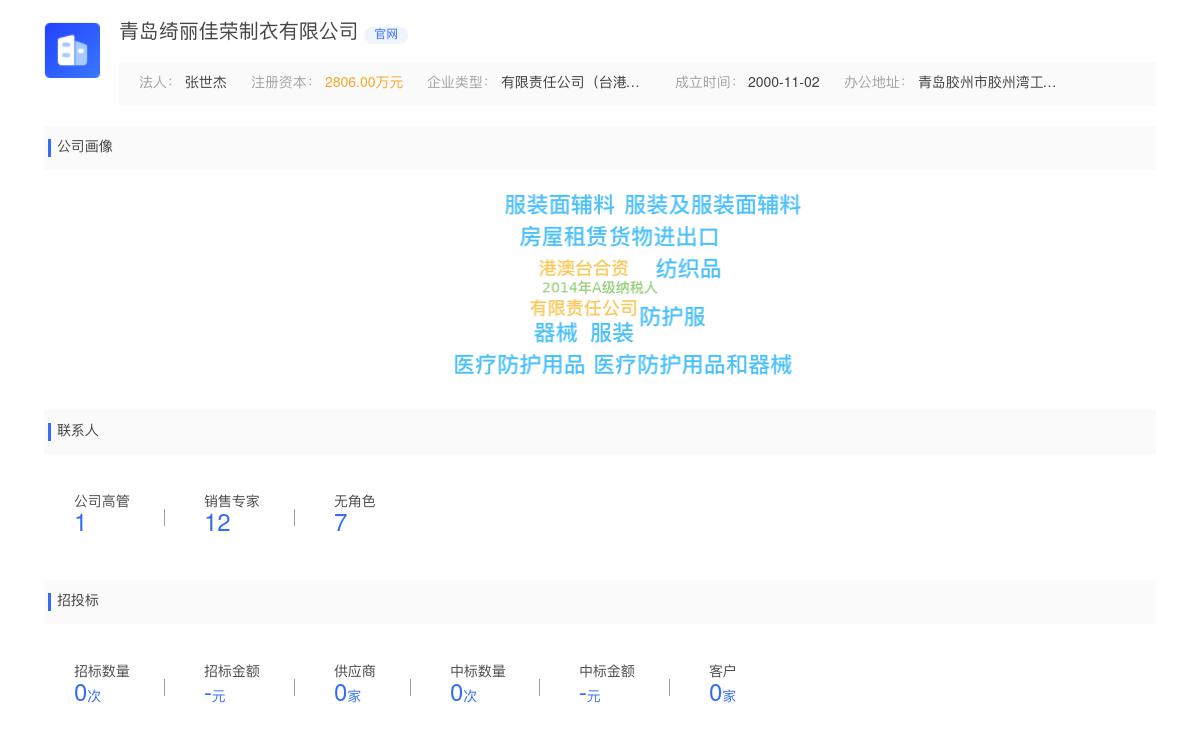Click word cloud tag 防护服
The image size is (1200, 752).
pos(672,317)
